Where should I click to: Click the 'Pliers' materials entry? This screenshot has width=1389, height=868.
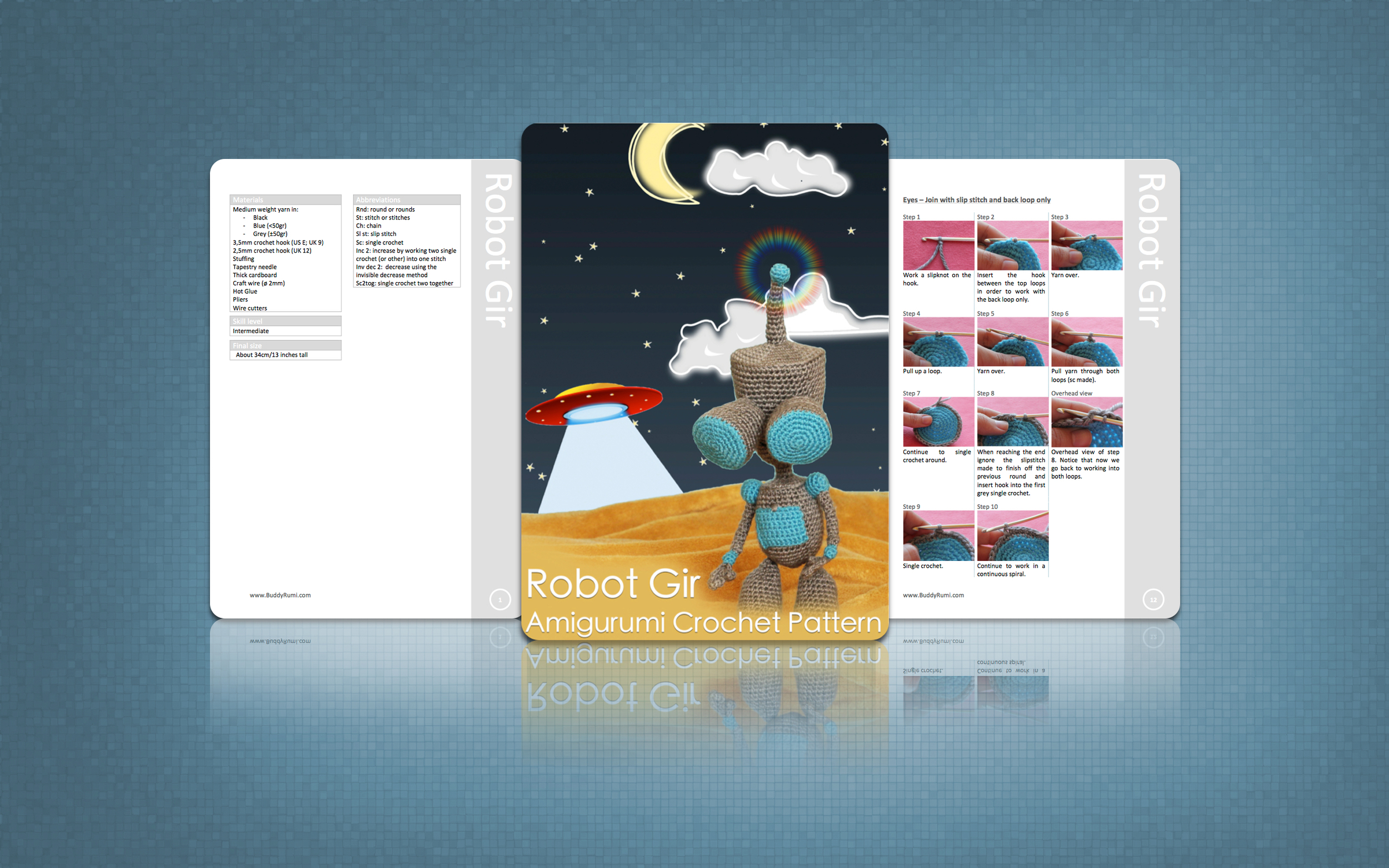(241, 300)
